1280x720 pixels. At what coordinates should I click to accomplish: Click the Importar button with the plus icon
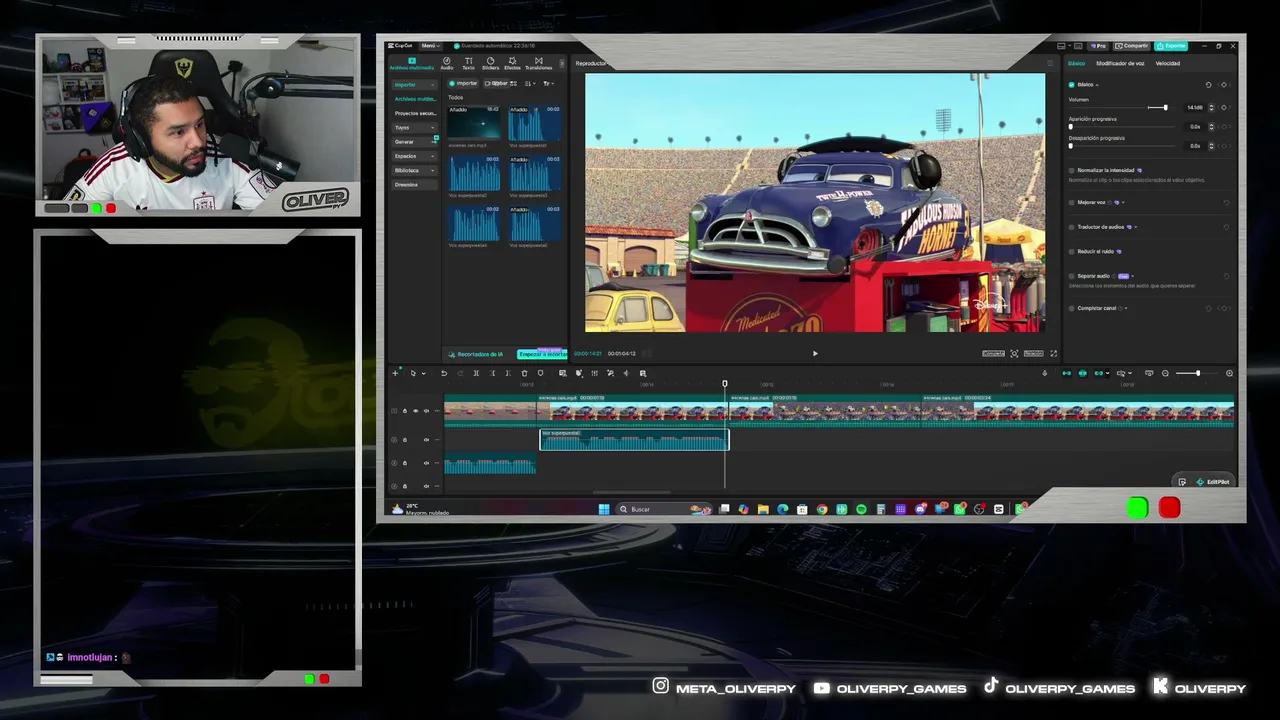click(463, 83)
